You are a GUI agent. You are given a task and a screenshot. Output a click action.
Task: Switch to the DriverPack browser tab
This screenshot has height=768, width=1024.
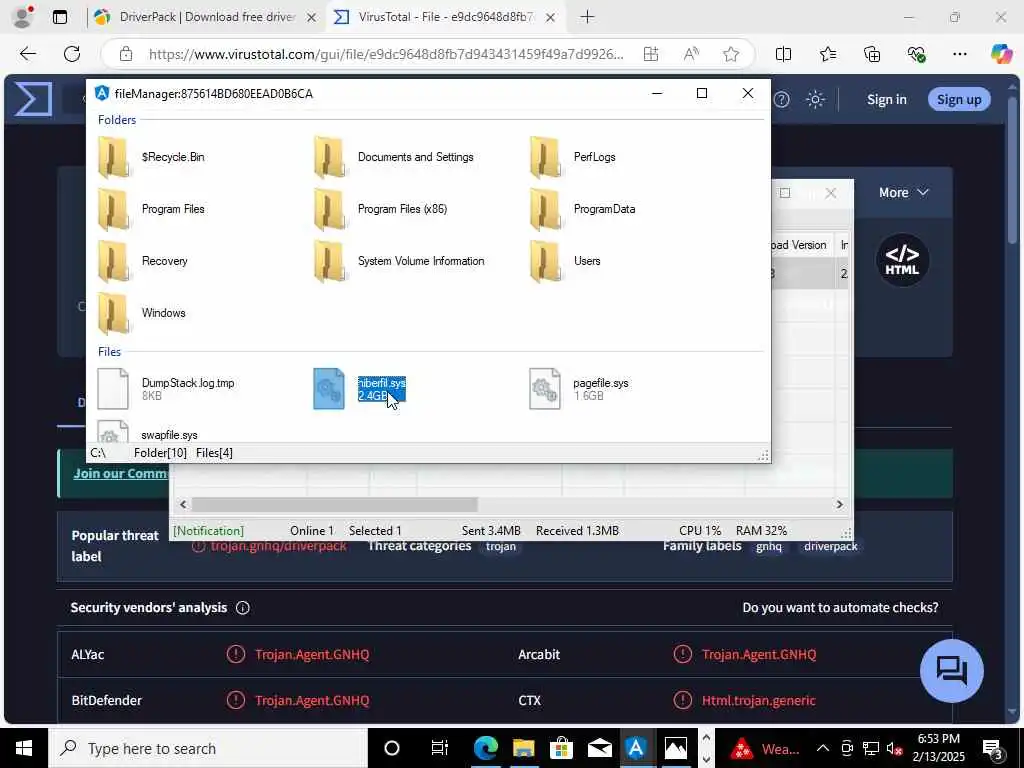206,17
